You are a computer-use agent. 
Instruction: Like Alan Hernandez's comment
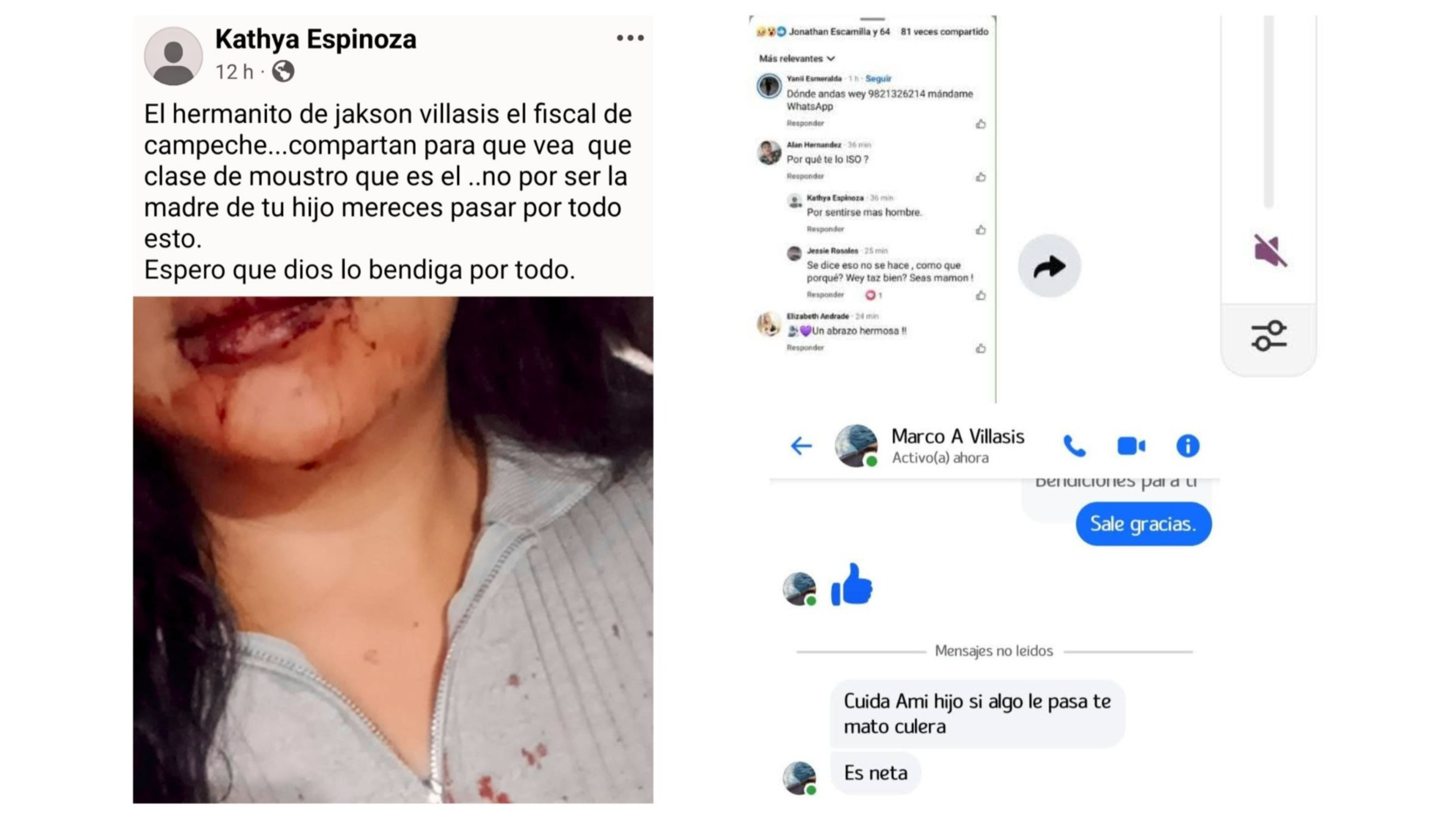[981, 177]
